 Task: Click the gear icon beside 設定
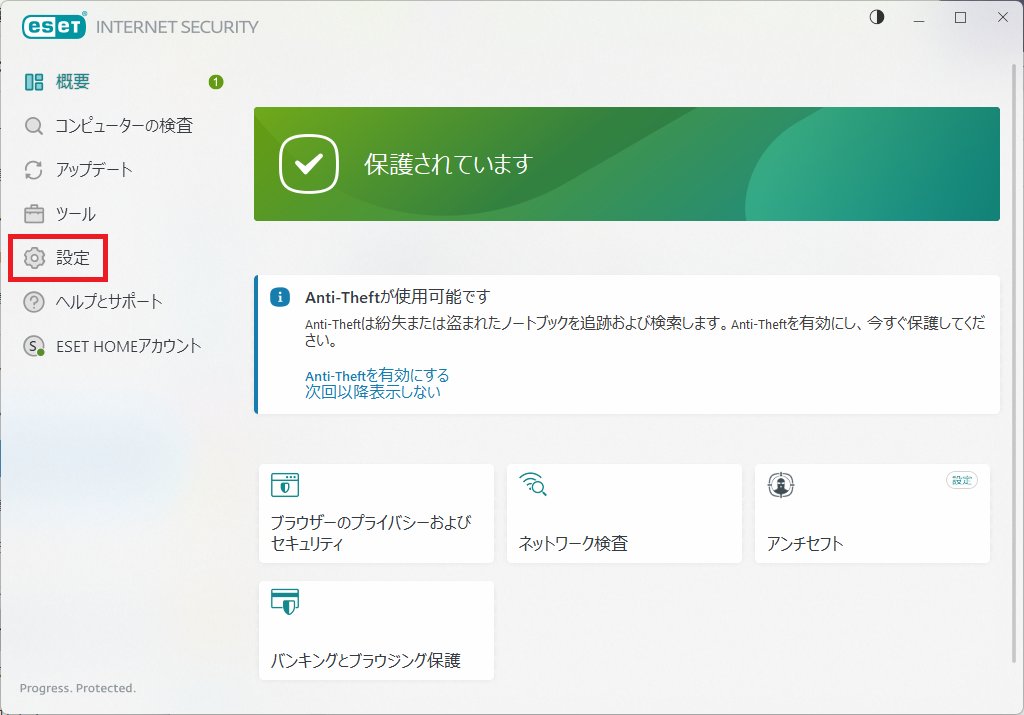click(x=34, y=258)
